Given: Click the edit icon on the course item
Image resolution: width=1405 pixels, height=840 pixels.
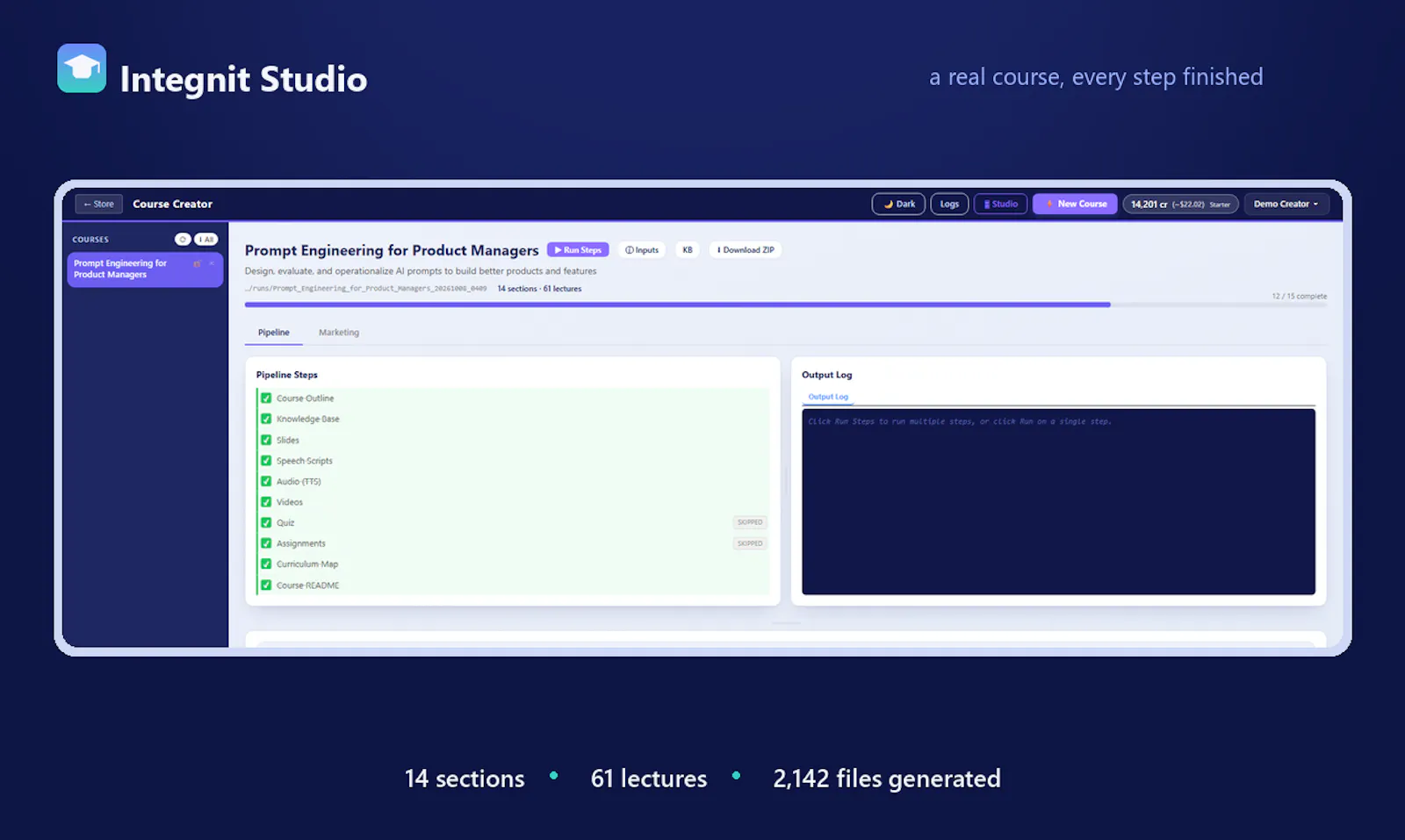Looking at the screenshot, I should (197, 263).
